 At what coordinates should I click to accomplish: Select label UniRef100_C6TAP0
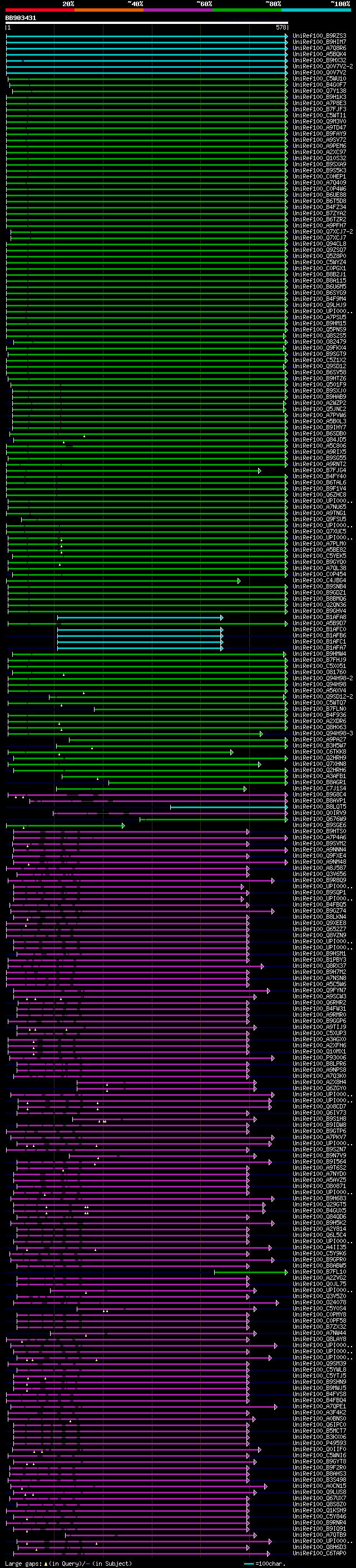click(319, 1554)
